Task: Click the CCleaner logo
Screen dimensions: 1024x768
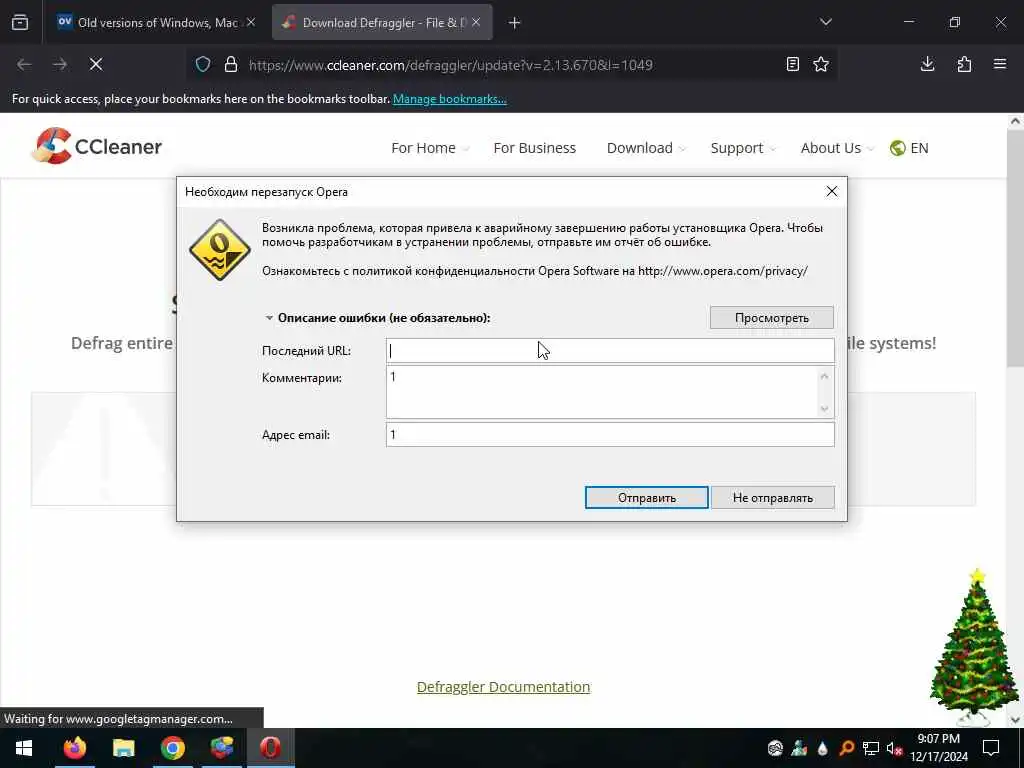Action: tap(97, 146)
